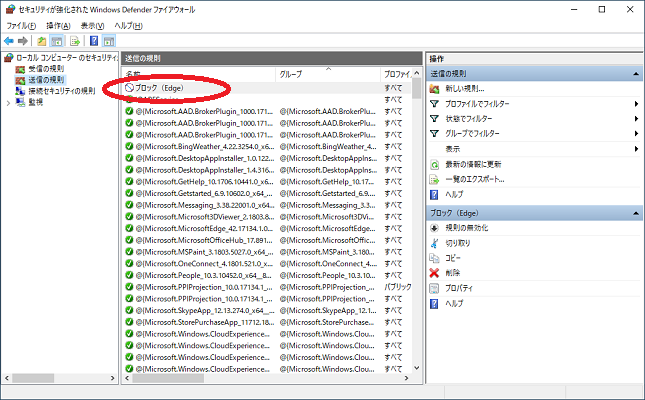This screenshot has width=645, height=400.
Task: Toggle the Action pane toolbar icon
Action: tap(109, 41)
